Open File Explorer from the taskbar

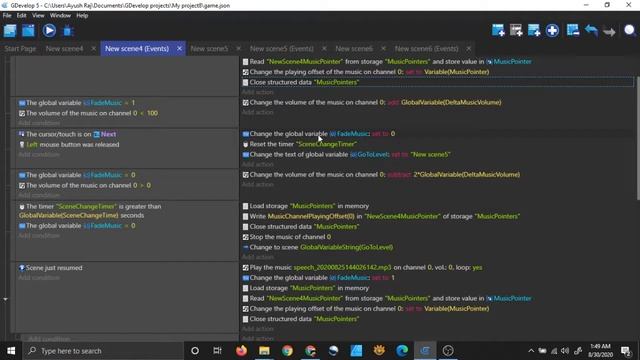click(x=264, y=351)
